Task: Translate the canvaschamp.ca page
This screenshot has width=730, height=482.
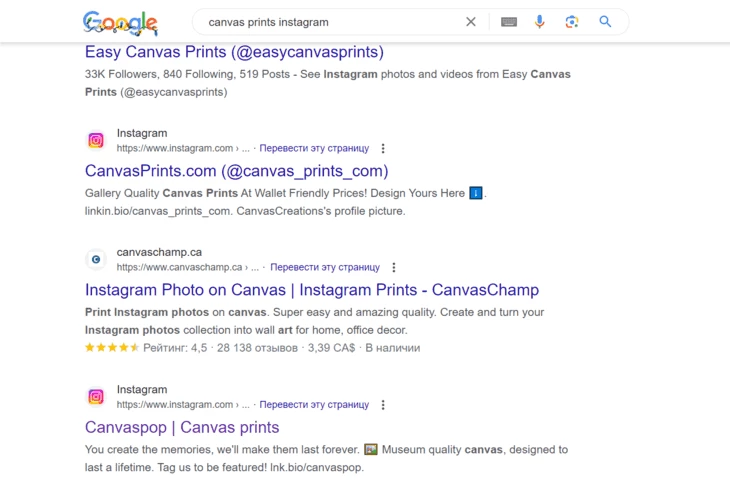Action: point(325,267)
